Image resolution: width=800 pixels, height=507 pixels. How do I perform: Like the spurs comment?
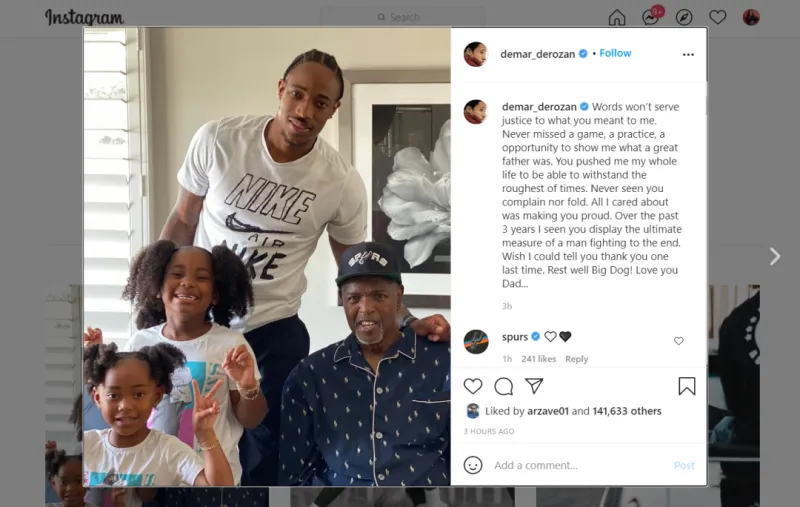pos(679,341)
